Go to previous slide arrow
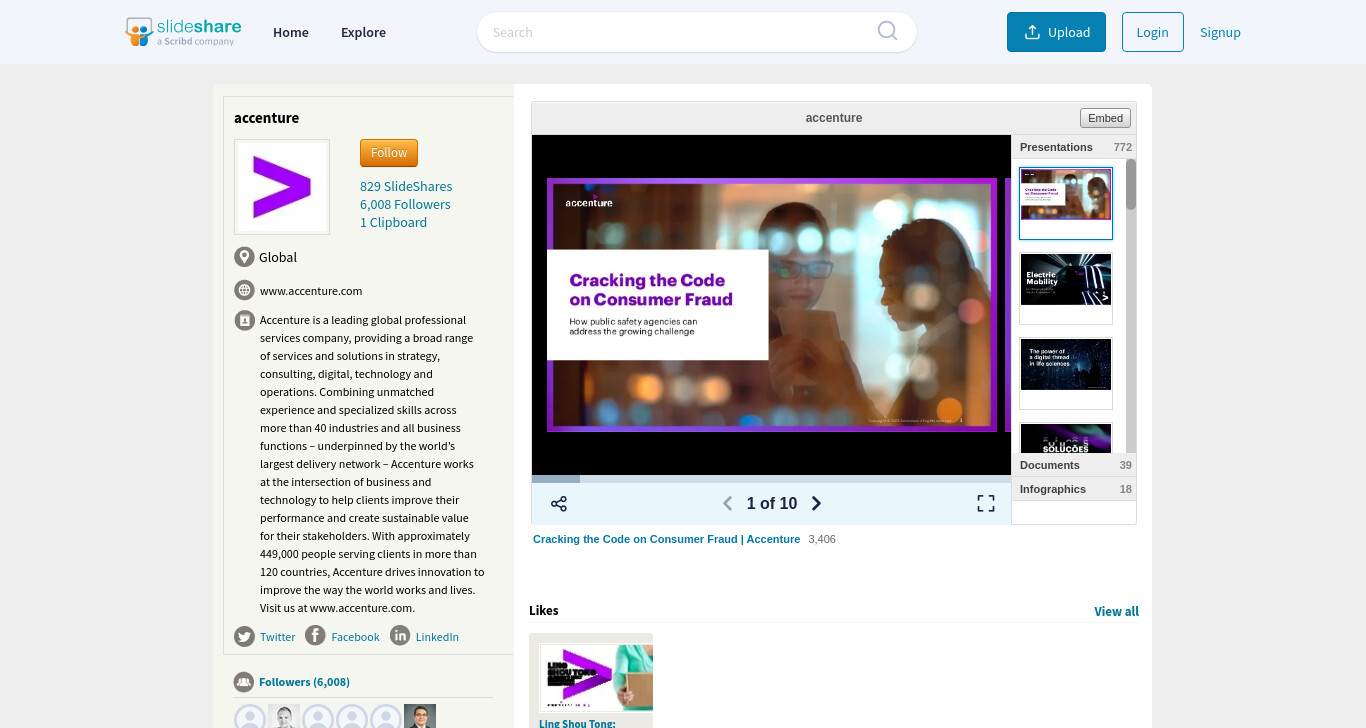The width and height of the screenshot is (1366, 728). pyautogui.click(x=728, y=503)
